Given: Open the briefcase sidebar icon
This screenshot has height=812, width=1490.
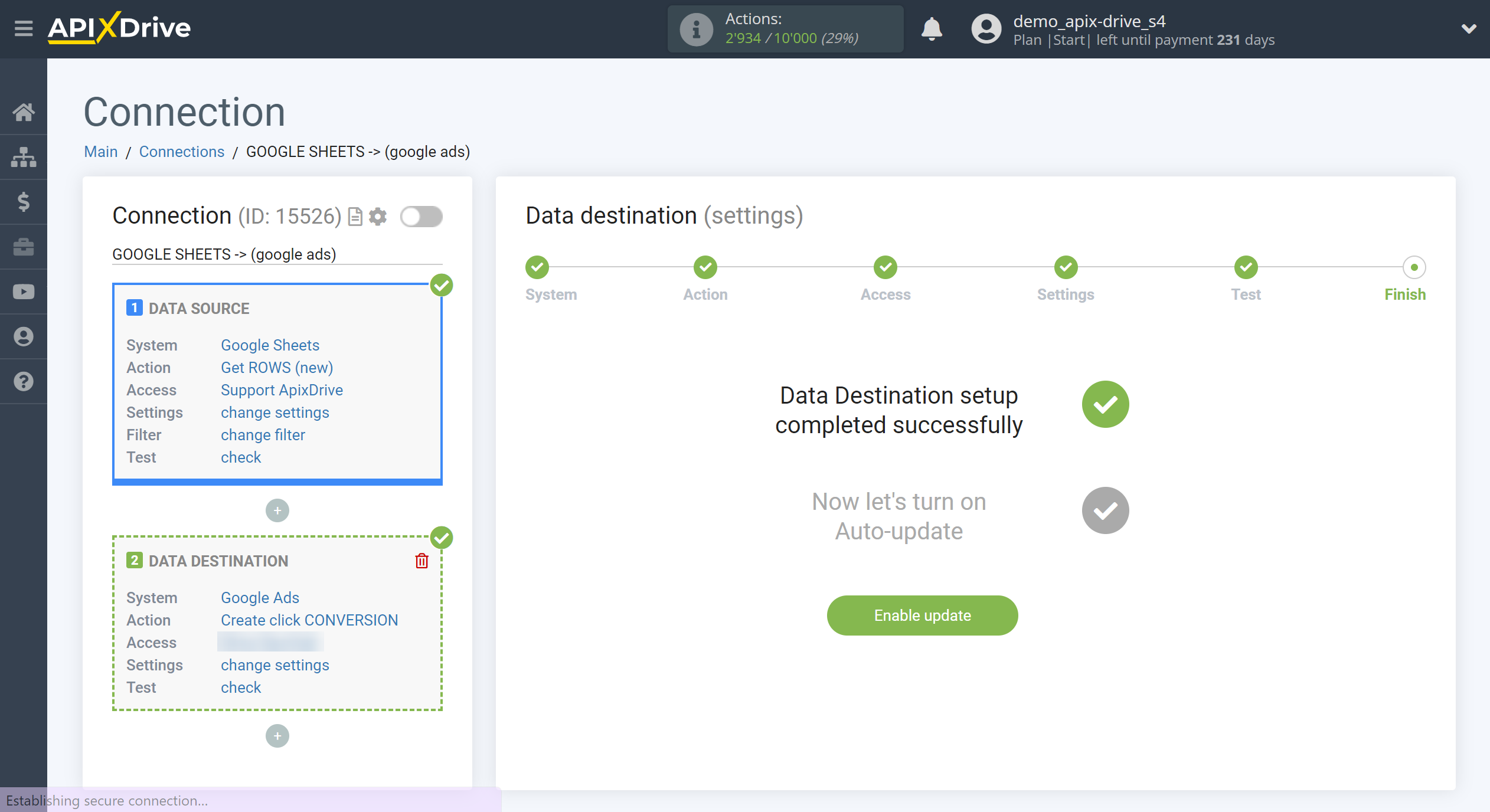Looking at the screenshot, I should tap(24, 247).
